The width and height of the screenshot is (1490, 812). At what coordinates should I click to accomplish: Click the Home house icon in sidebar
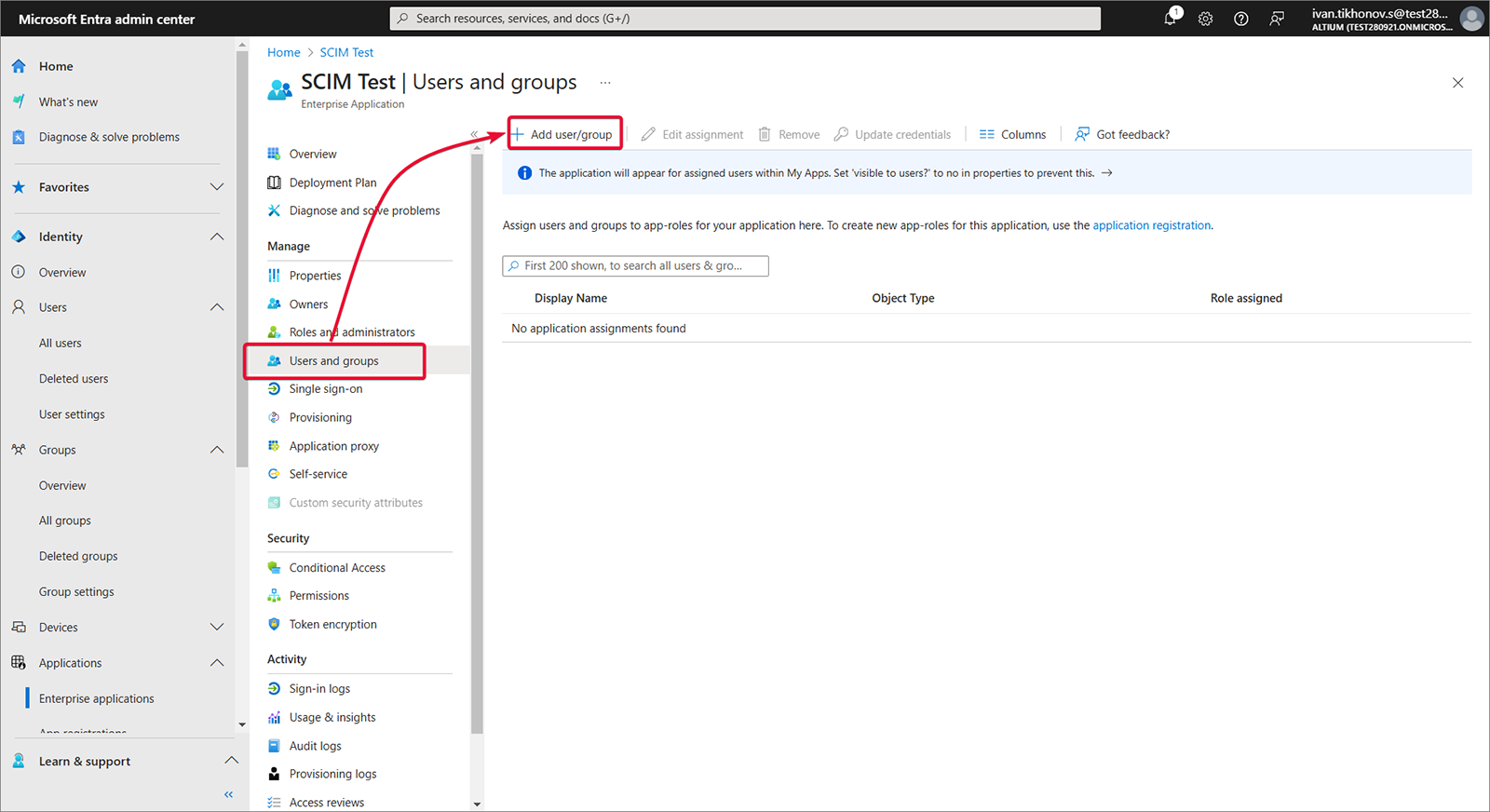[x=19, y=66]
